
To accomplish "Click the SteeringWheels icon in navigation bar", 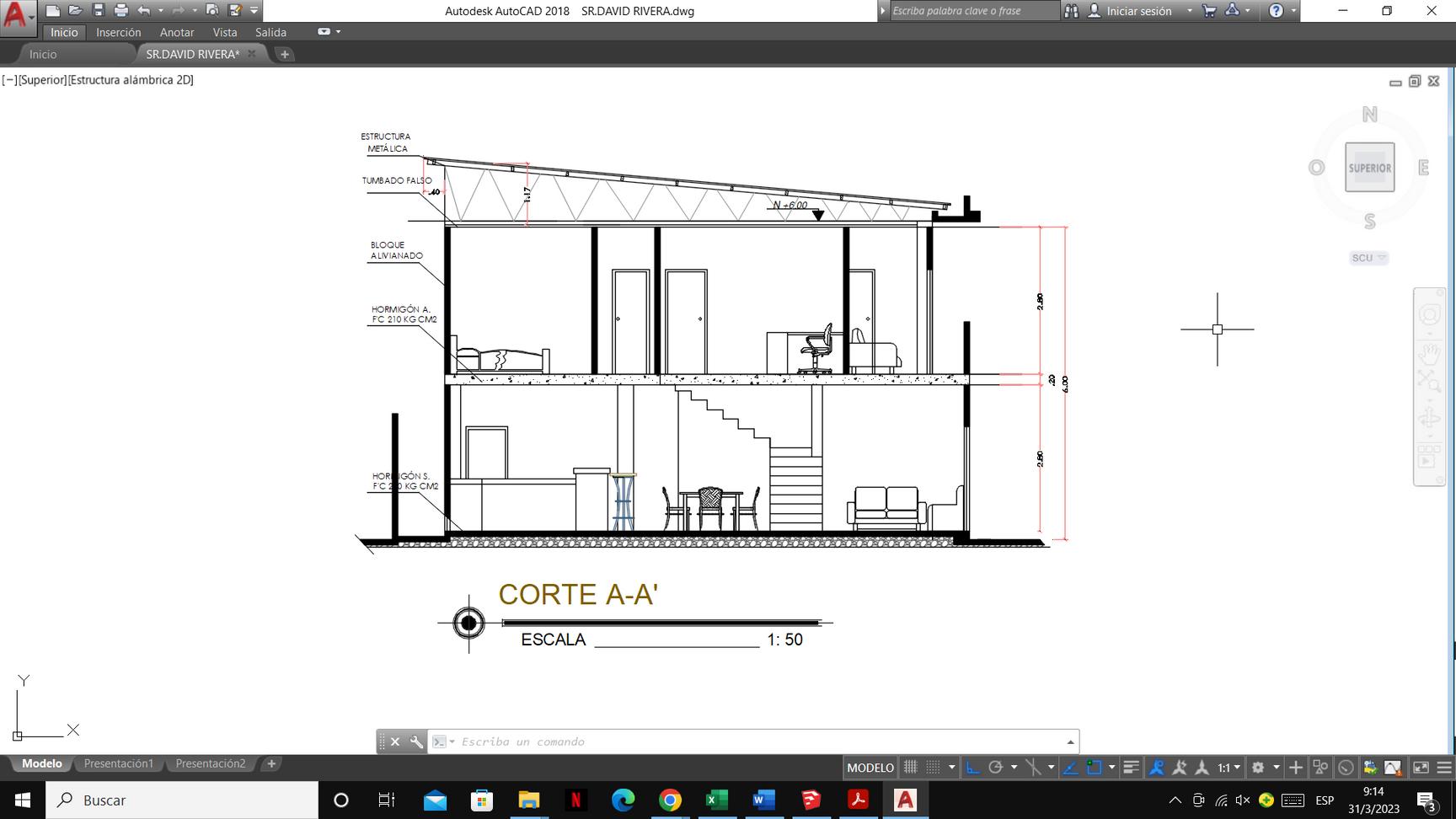I will pos(1429,315).
